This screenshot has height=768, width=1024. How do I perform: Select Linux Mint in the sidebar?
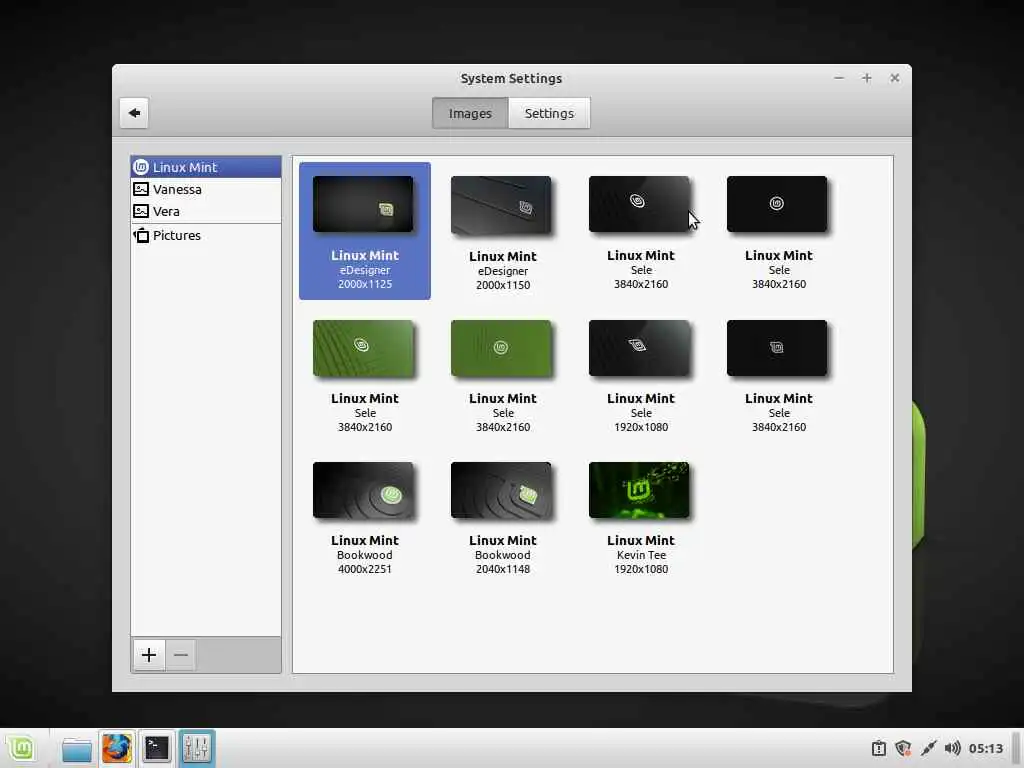coord(206,167)
